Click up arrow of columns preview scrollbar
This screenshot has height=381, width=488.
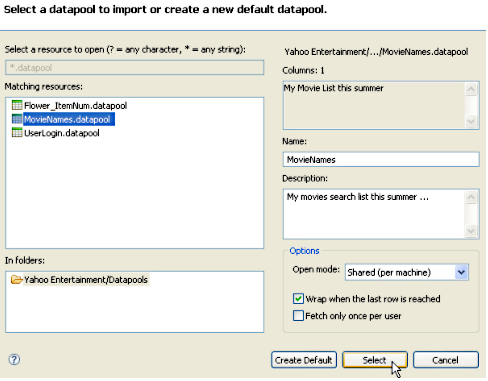click(x=471, y=89)
